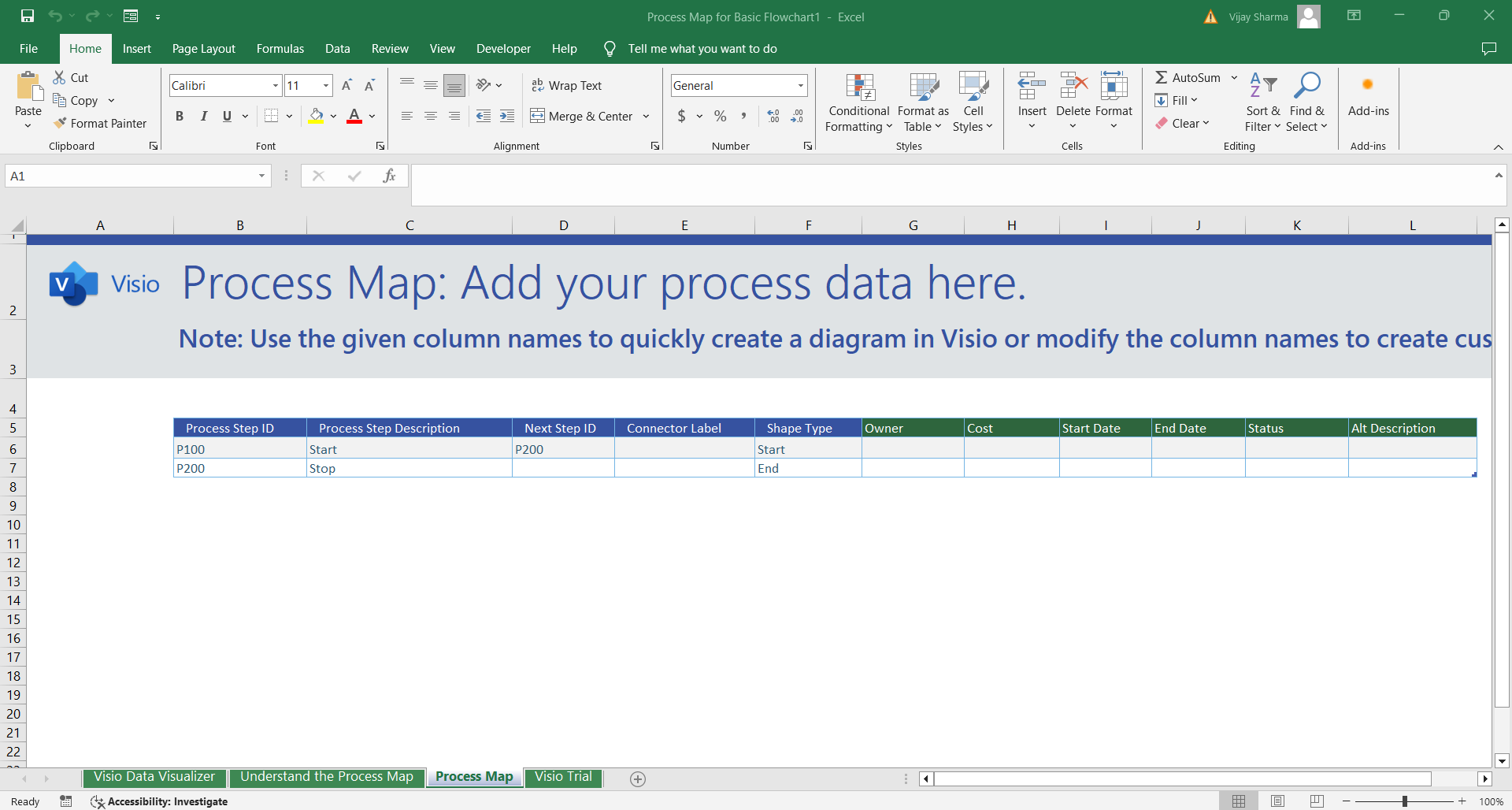Open the font name Calibri dropdown
The image size is (1512, 810).
276,85
